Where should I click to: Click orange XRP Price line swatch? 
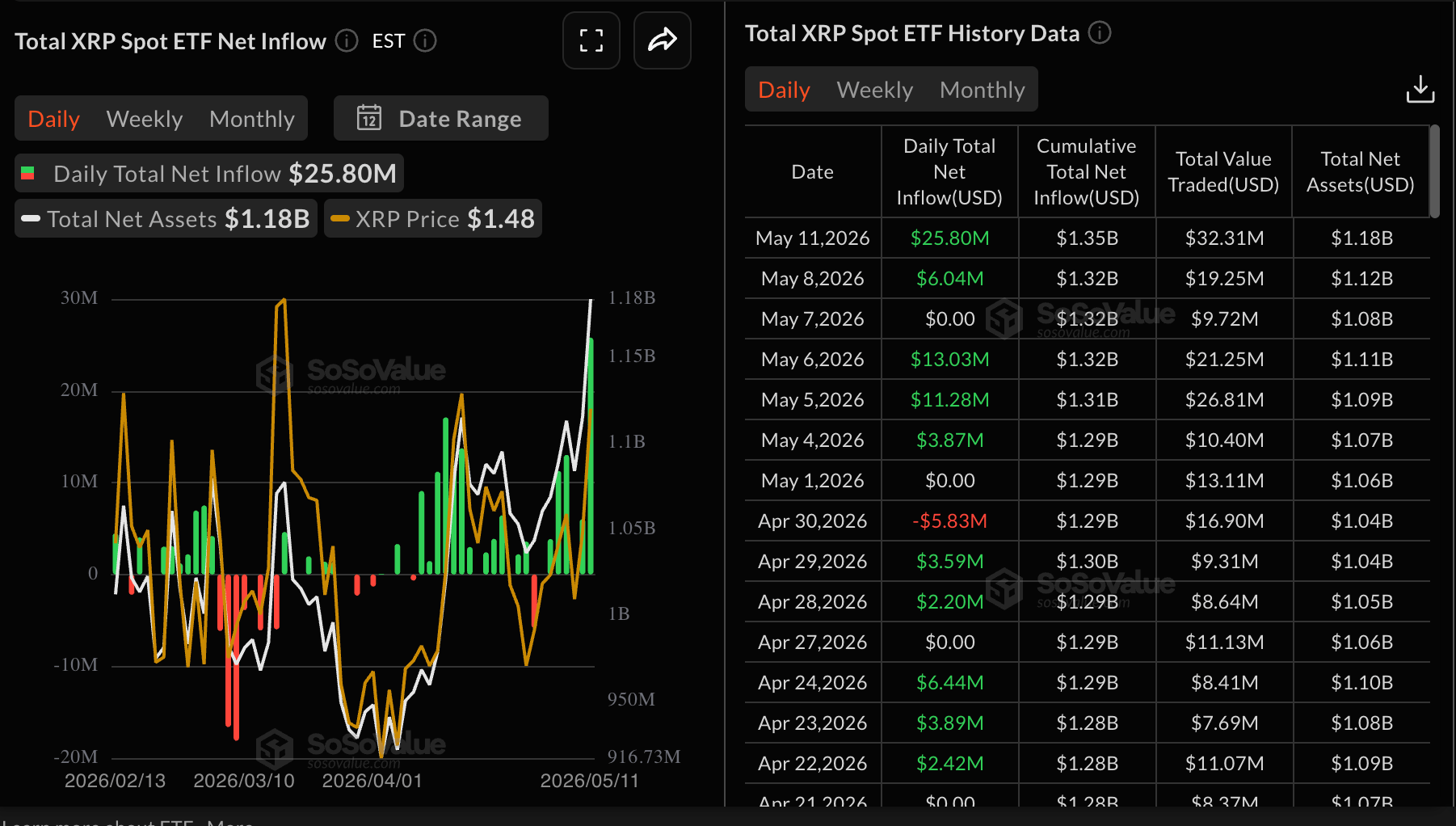click(340, 218)
